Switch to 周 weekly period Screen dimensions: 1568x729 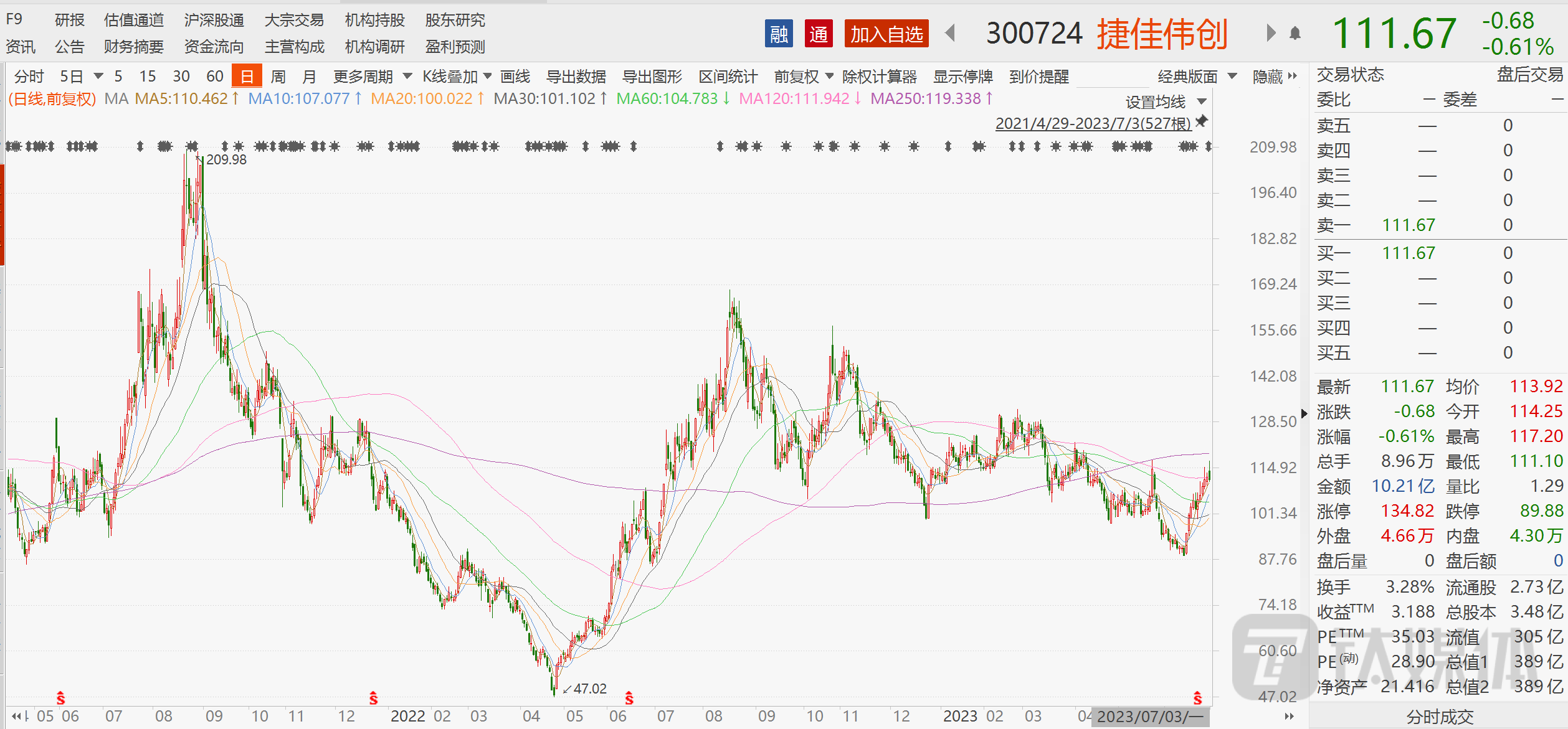point(278,77)
